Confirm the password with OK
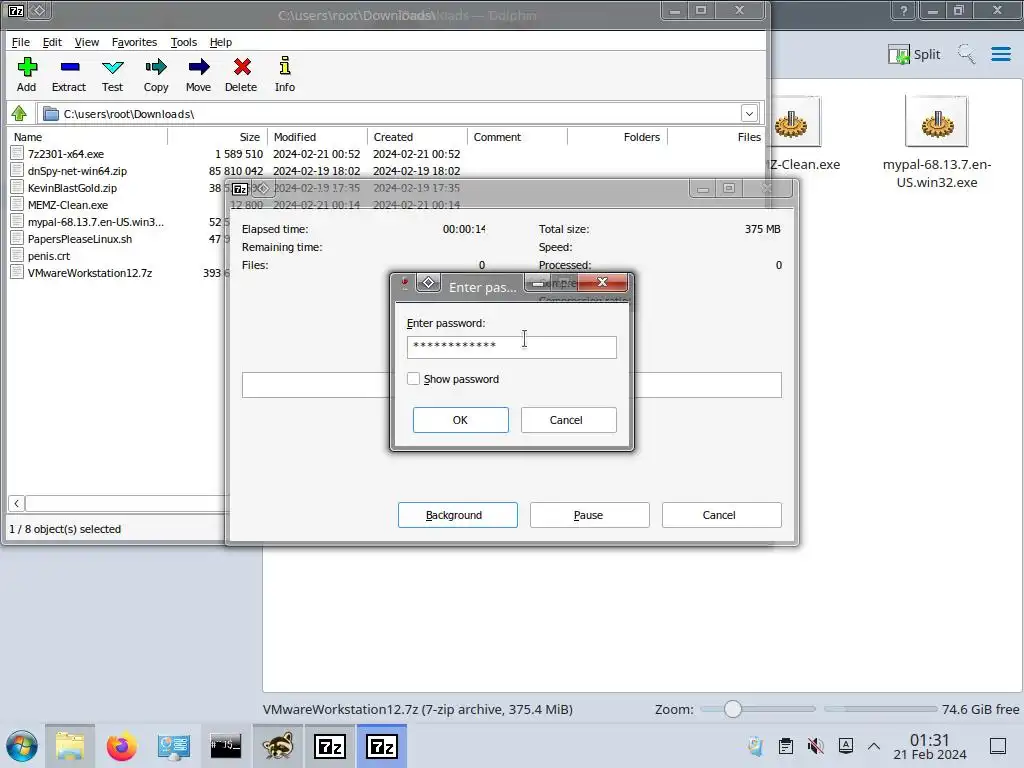This screenshot has width=1024, height=768. click(460, 420)
